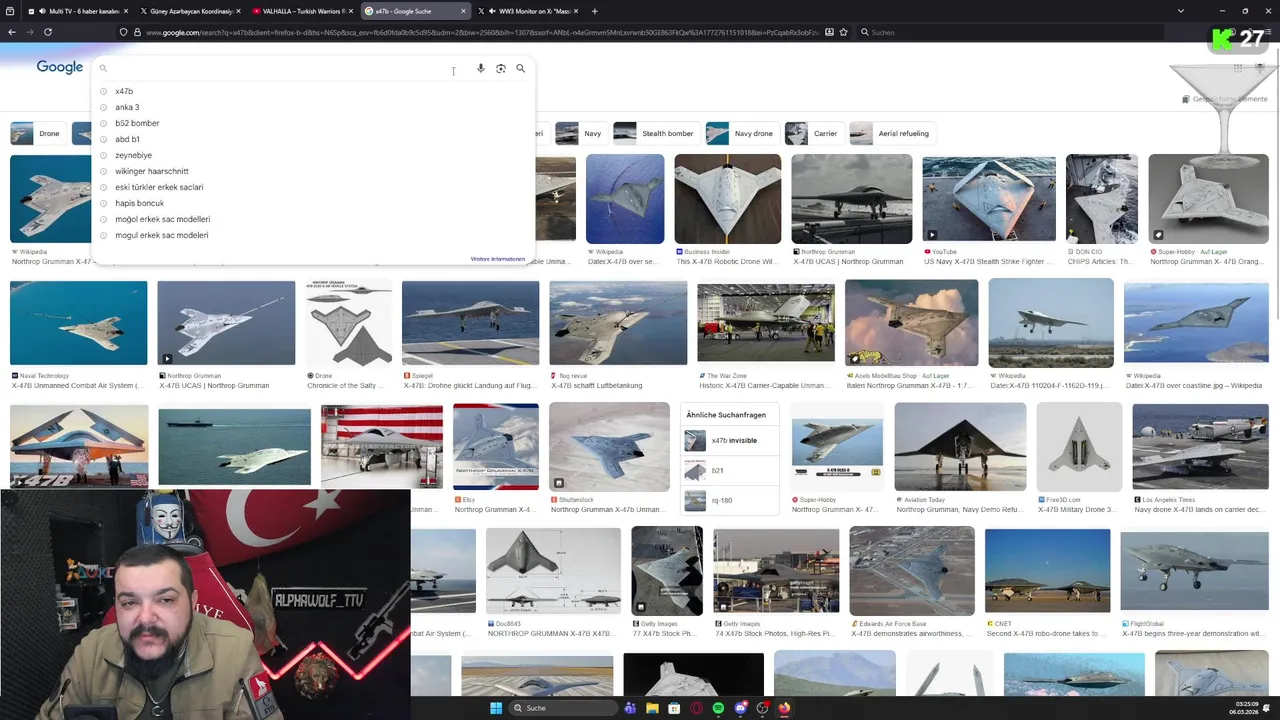Launch File Explorer from the taskbar
1280x720 pixels.
pos(652,708)
